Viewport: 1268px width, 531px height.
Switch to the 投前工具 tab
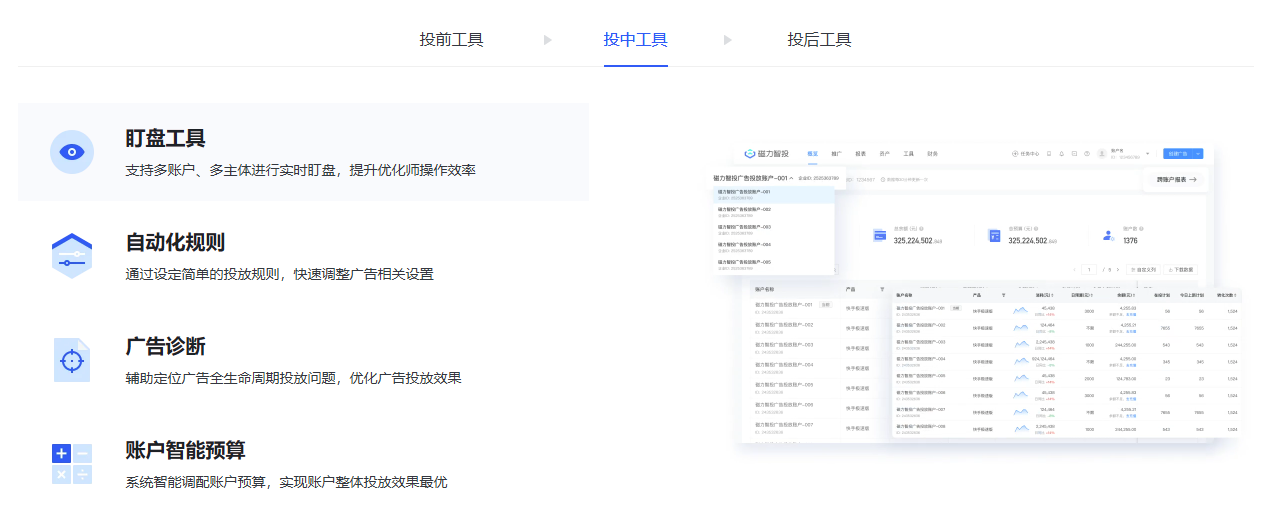coord(451,40)
